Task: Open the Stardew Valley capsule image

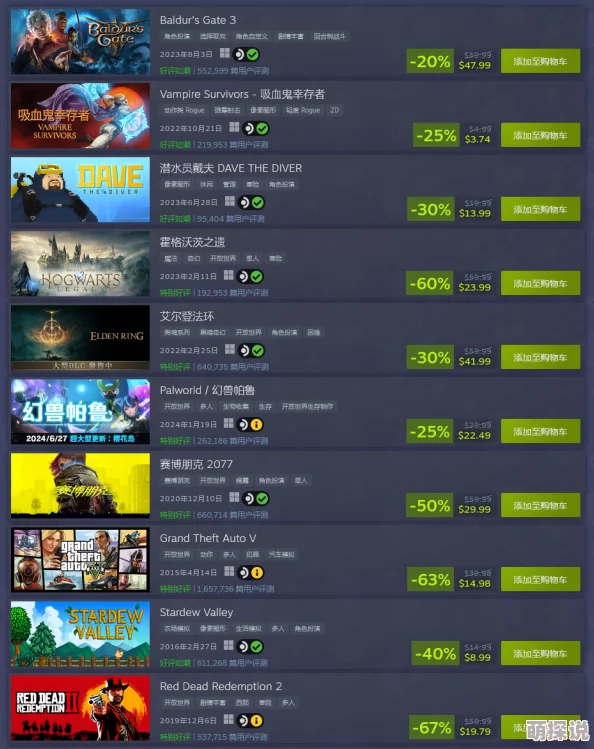Action: point(80,634)
